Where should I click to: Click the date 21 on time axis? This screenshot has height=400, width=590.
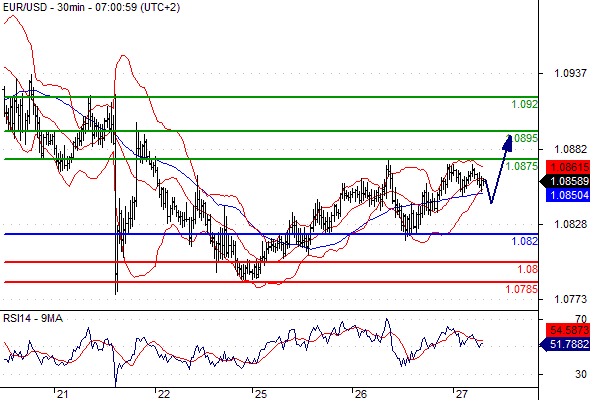click(x=62, y=394)
